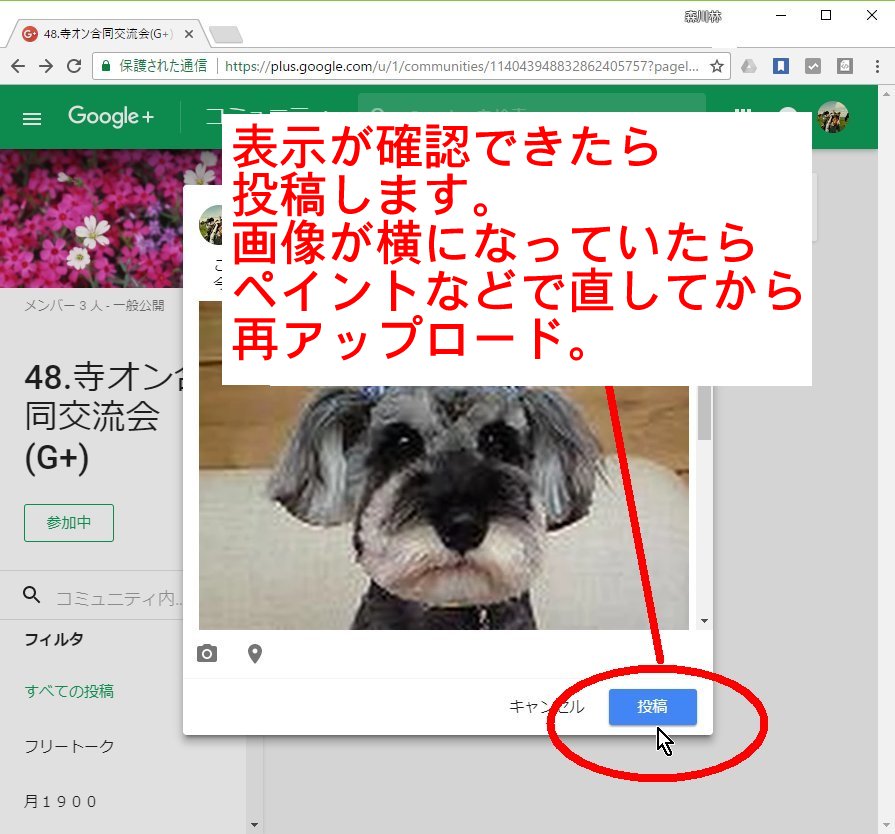
Task: Open the profile avatar in Google+ header
Action: click(x=832, y=118)
